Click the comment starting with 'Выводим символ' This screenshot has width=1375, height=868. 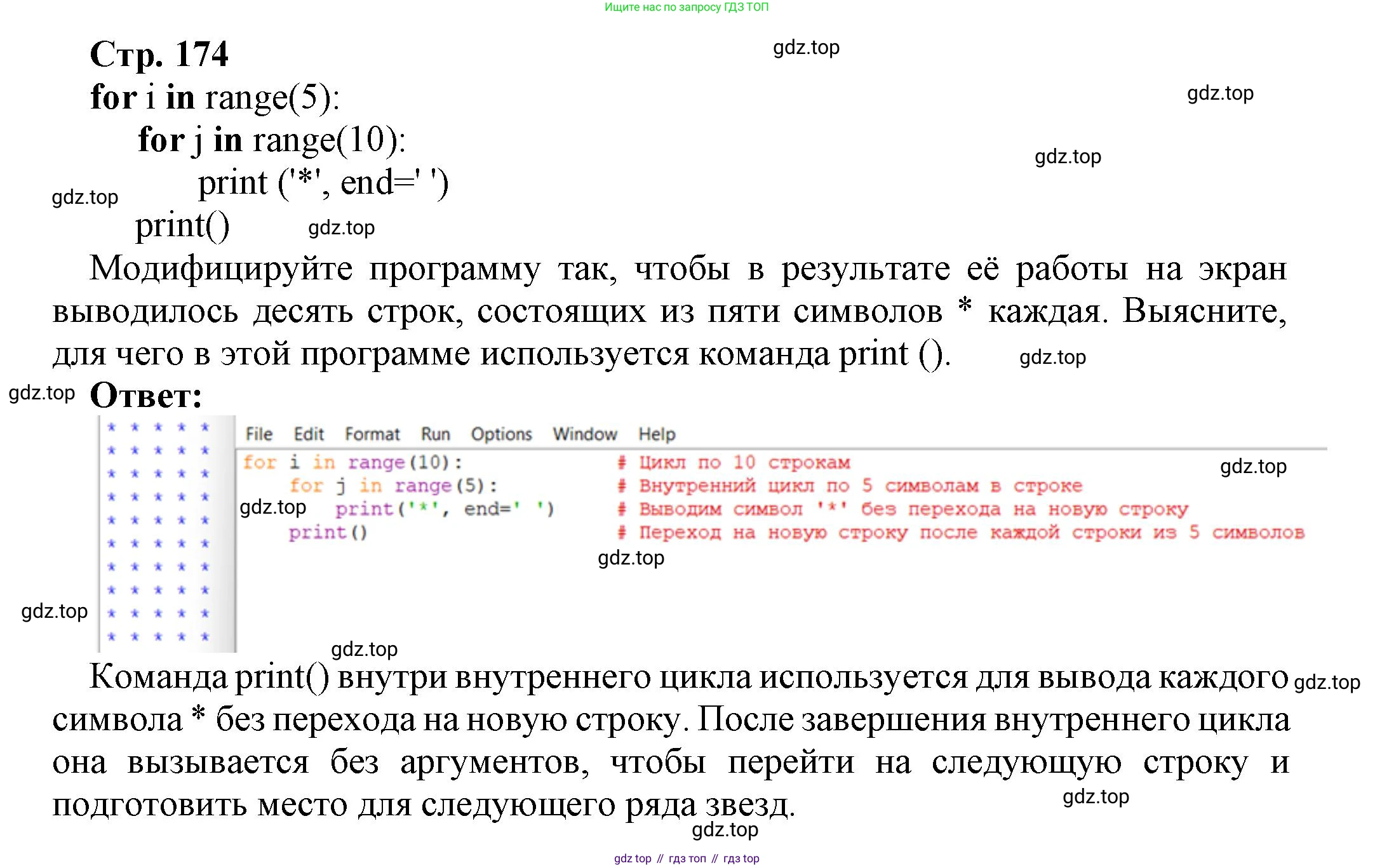point(902,509)
